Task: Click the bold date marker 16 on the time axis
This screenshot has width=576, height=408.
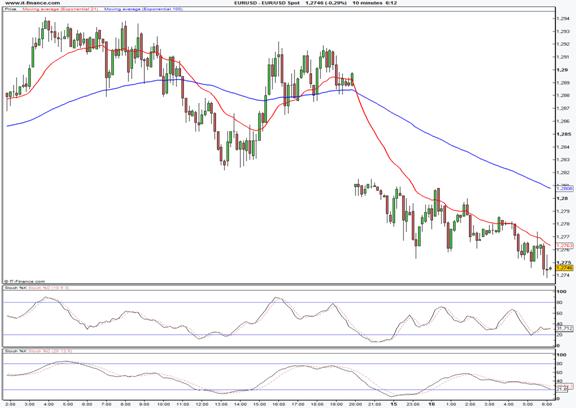Action: coord(432,404)
